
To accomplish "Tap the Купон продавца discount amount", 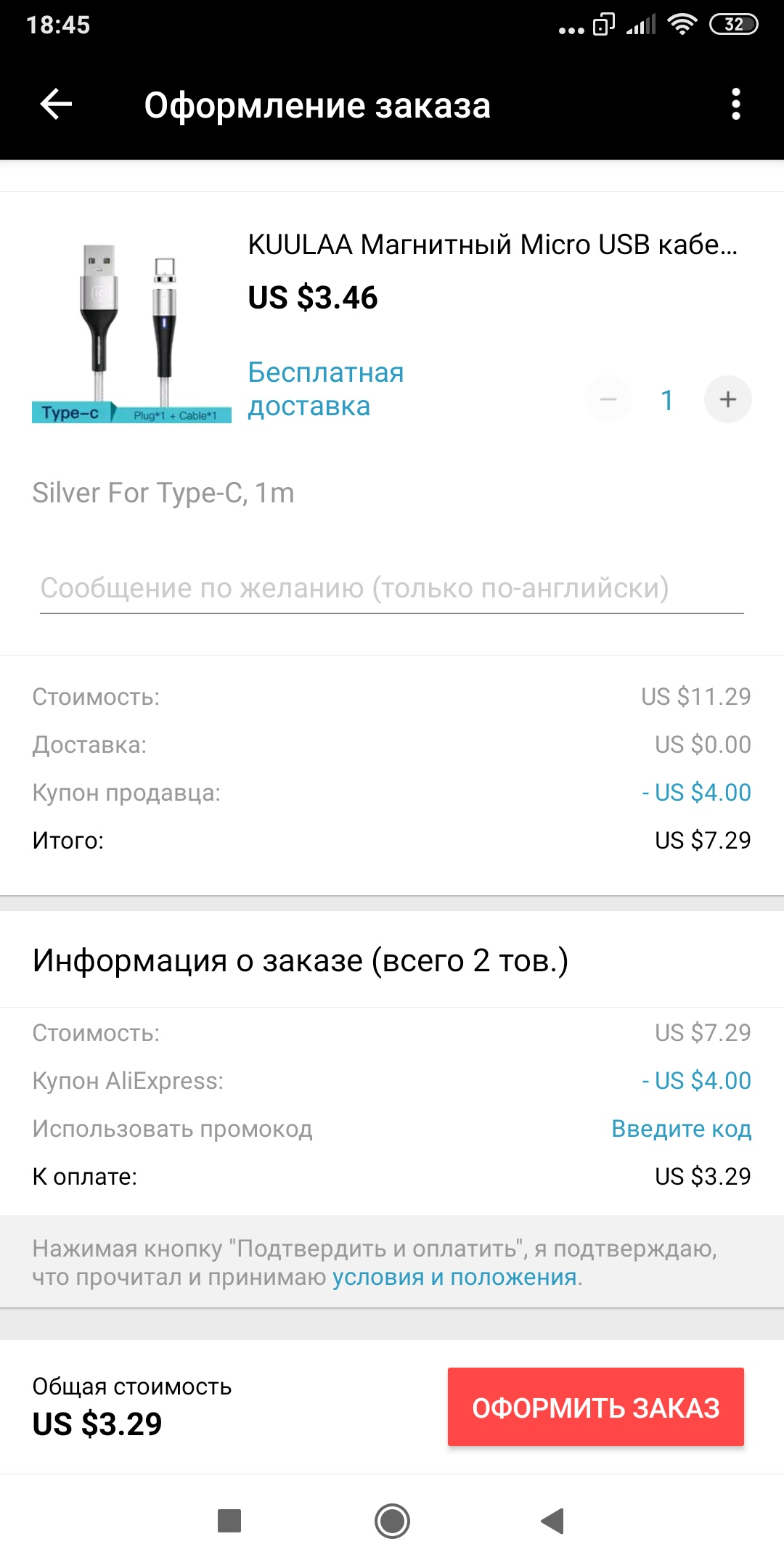I will 697,792.
